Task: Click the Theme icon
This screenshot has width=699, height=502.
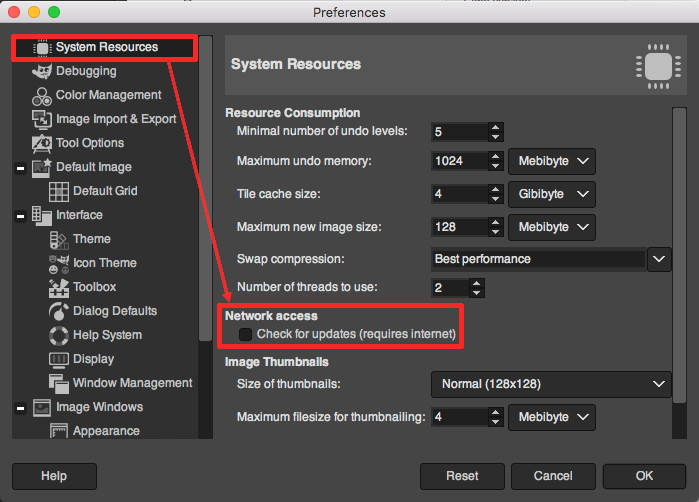Action: 58,240
